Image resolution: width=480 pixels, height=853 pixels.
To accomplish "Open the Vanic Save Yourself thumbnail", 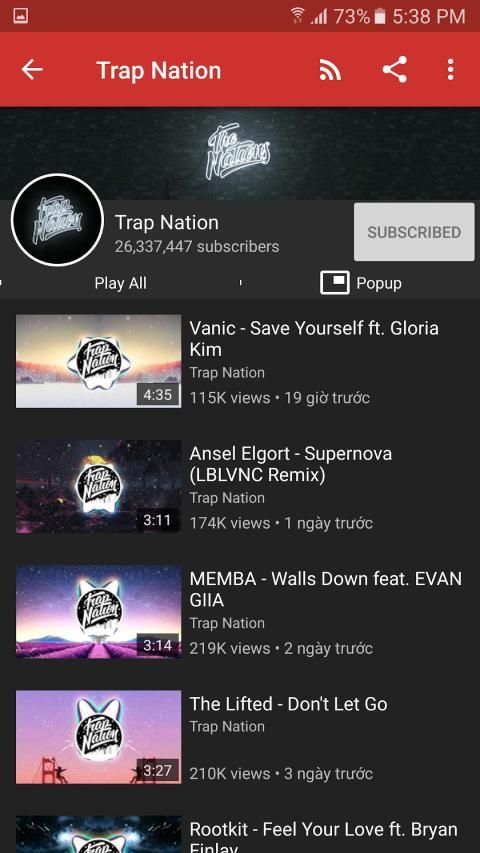I will point(99,361).
